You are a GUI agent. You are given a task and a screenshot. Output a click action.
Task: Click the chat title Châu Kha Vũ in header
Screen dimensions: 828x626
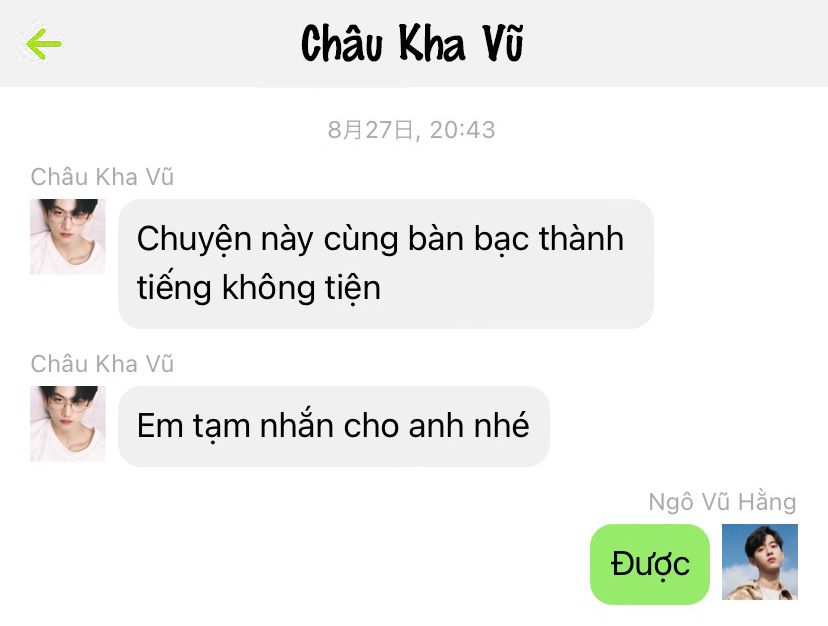(412, 43)
